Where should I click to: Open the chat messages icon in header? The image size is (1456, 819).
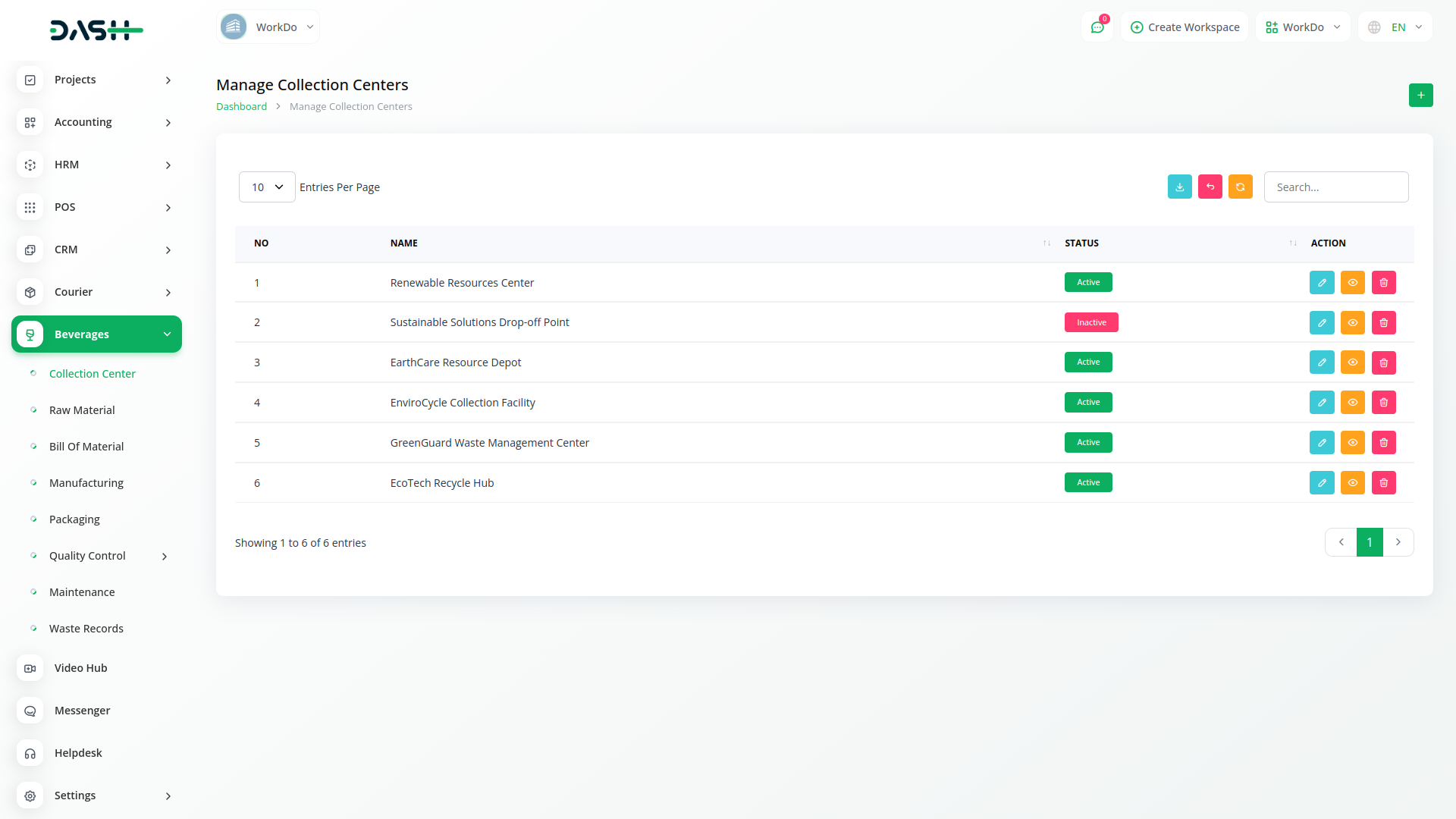click(1097, 27)
